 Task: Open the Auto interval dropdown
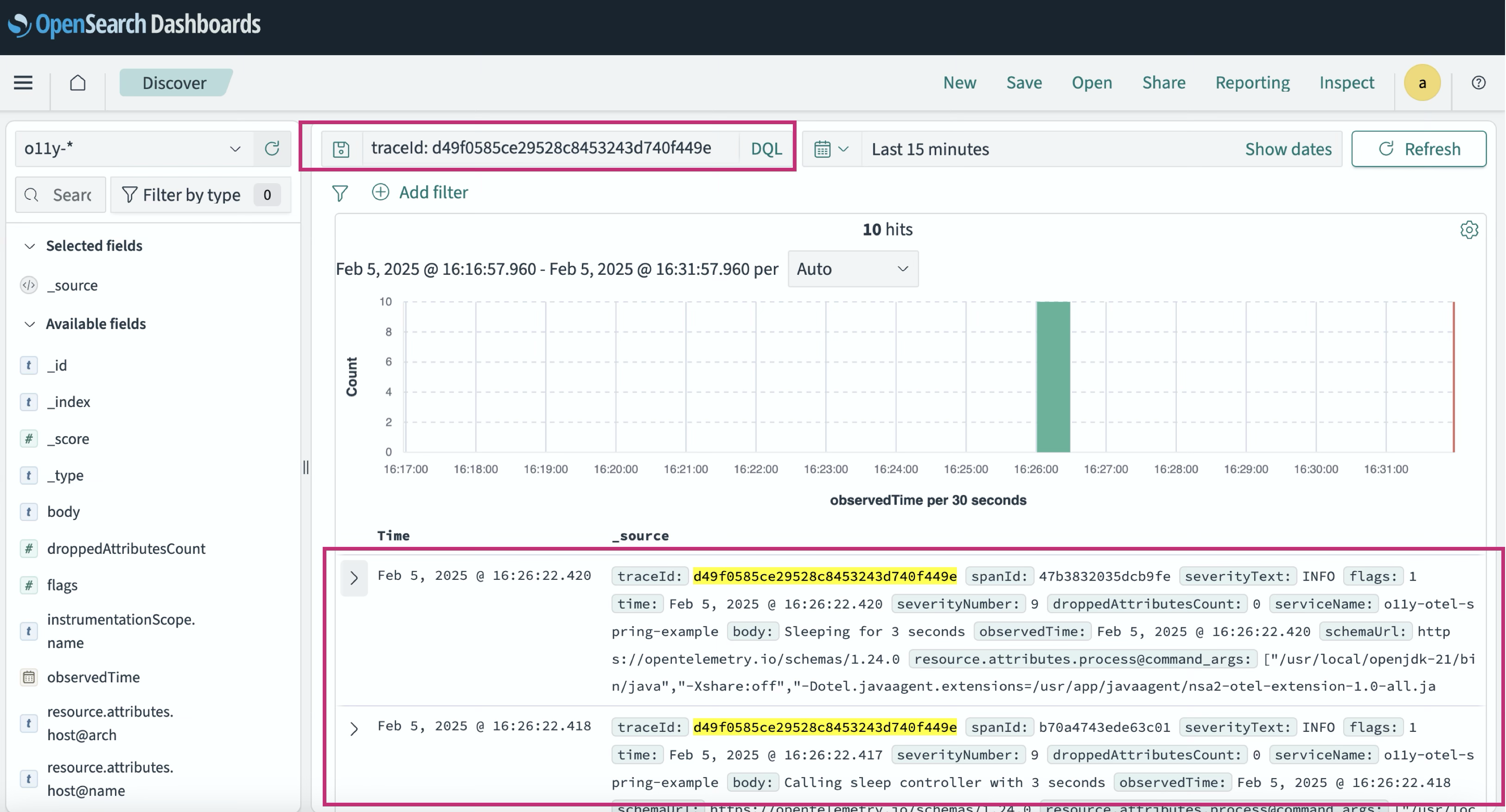(x=853, y=269)
